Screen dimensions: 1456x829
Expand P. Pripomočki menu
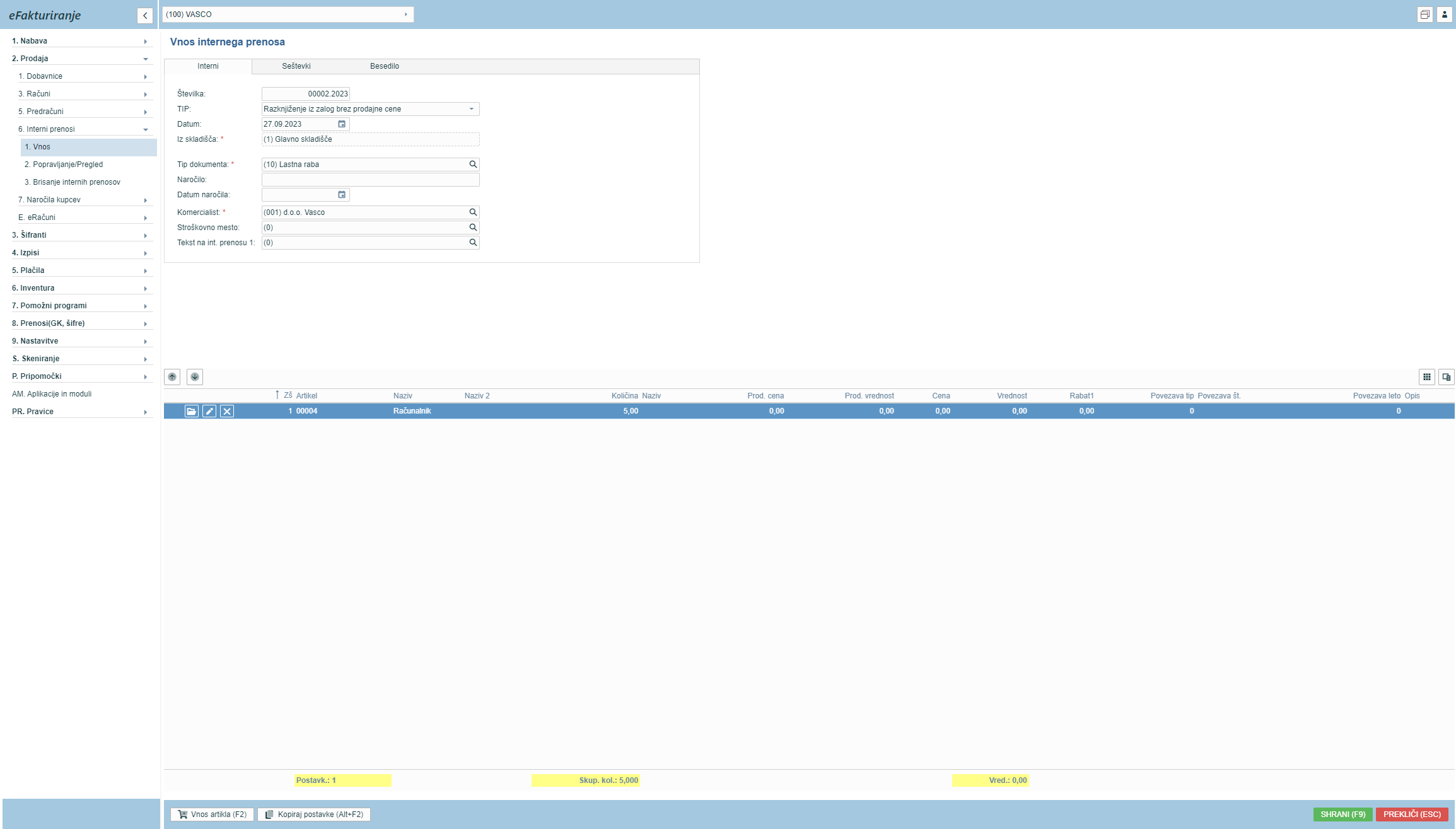82,376
